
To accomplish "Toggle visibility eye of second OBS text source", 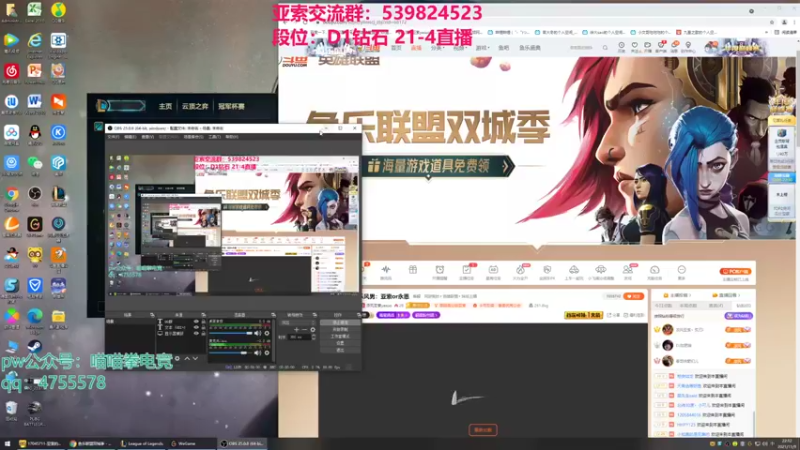I will pos(196,328).
